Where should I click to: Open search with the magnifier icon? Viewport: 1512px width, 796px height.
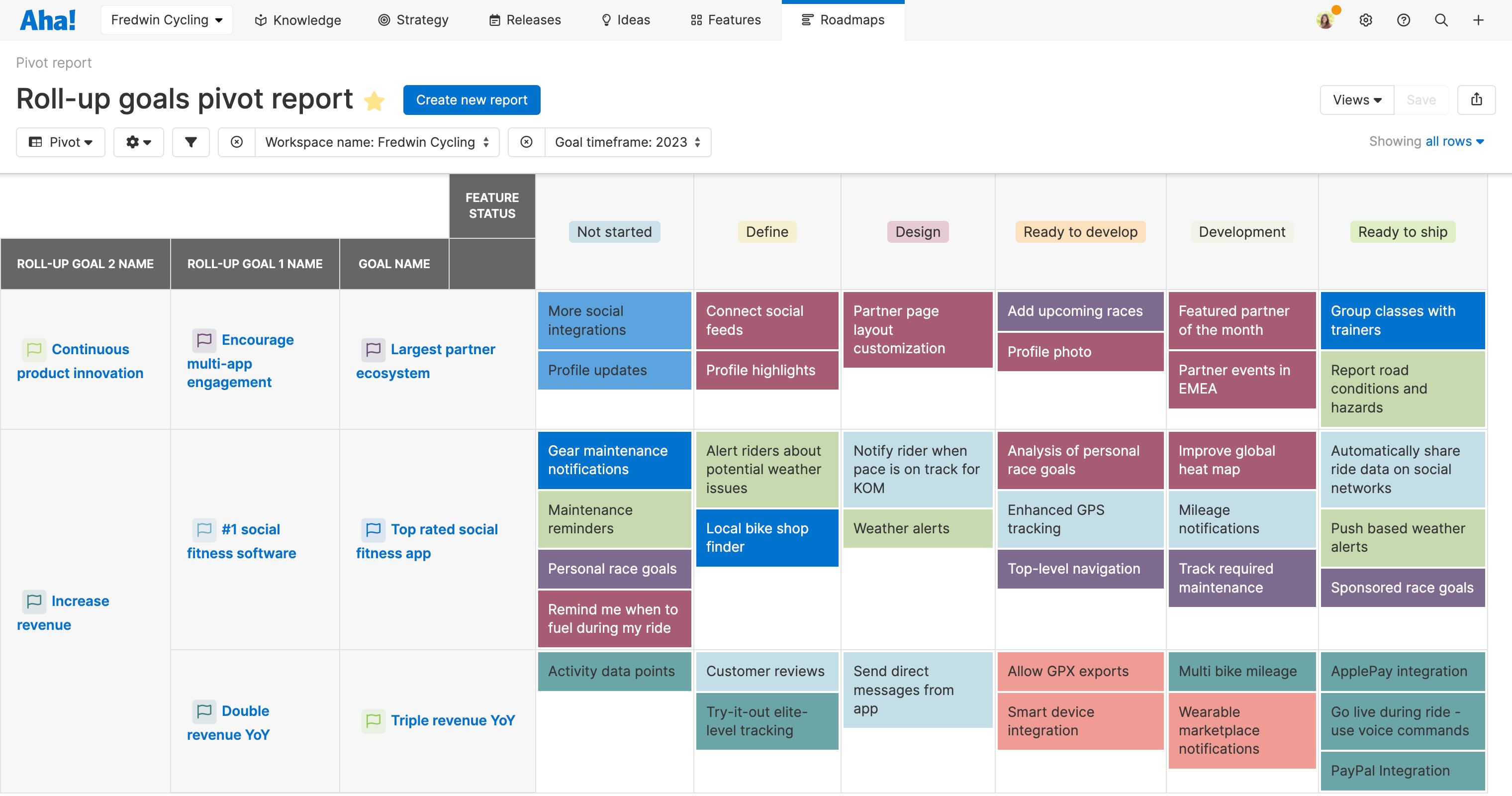pos(1441,19)
